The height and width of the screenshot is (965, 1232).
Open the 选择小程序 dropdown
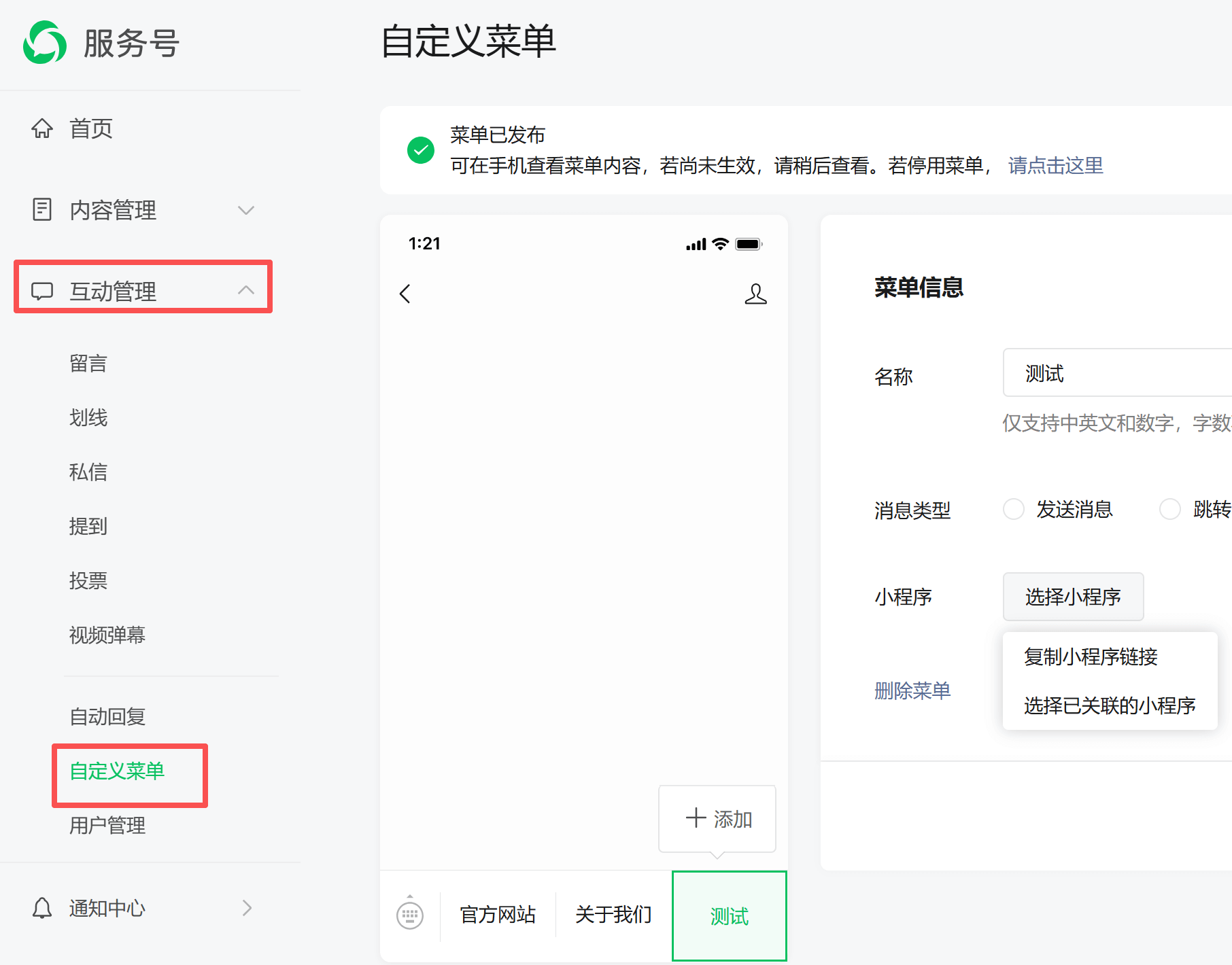[x=1073, y=597]
